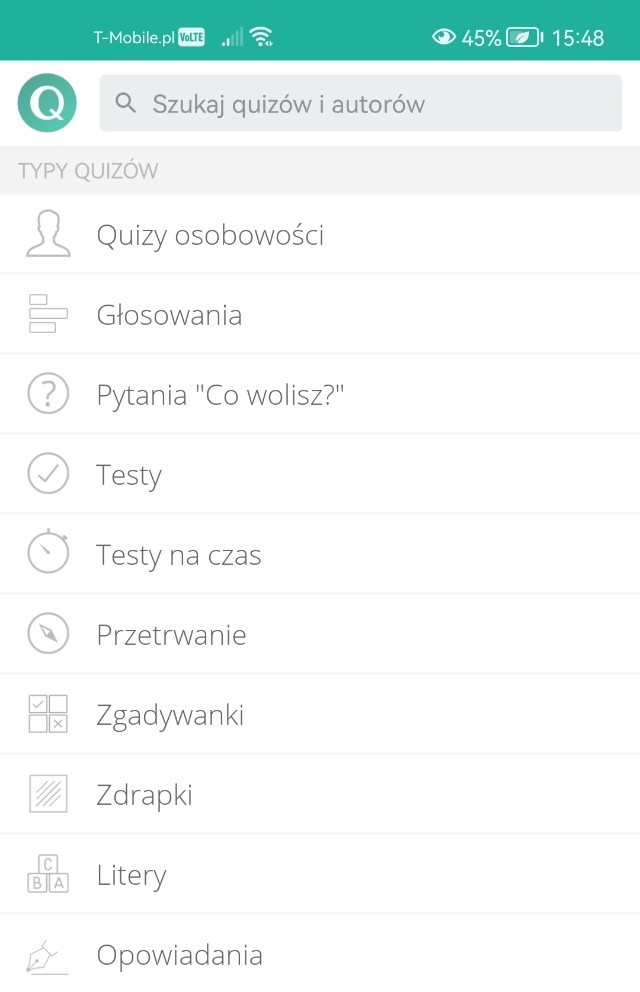This screenshot has height=992, width=640.
Task: Tap the compass icon
Action: pyautogui.click(x=48, y=634)
